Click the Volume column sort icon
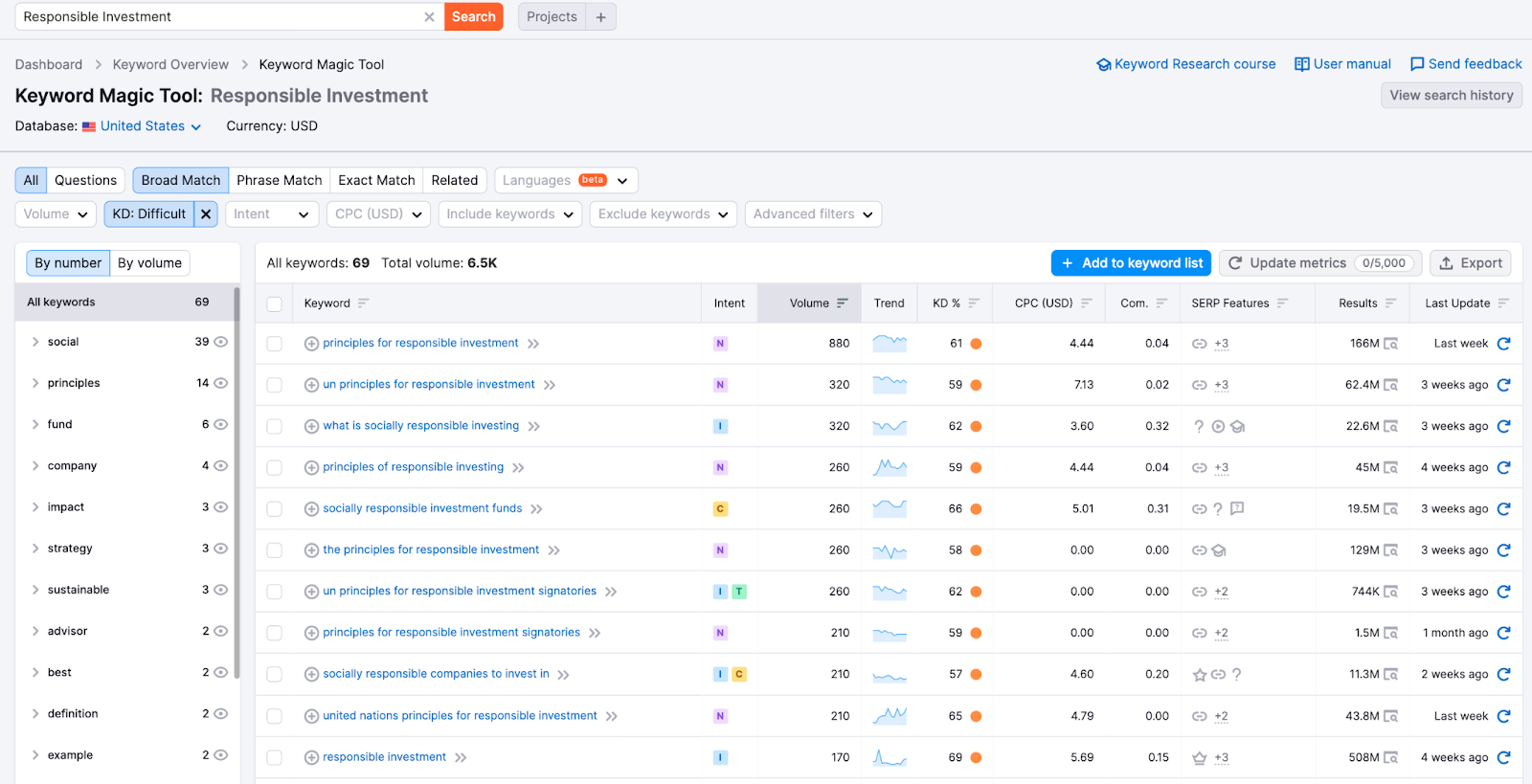This screenshot has height=784, width=1532. point(843,303)
